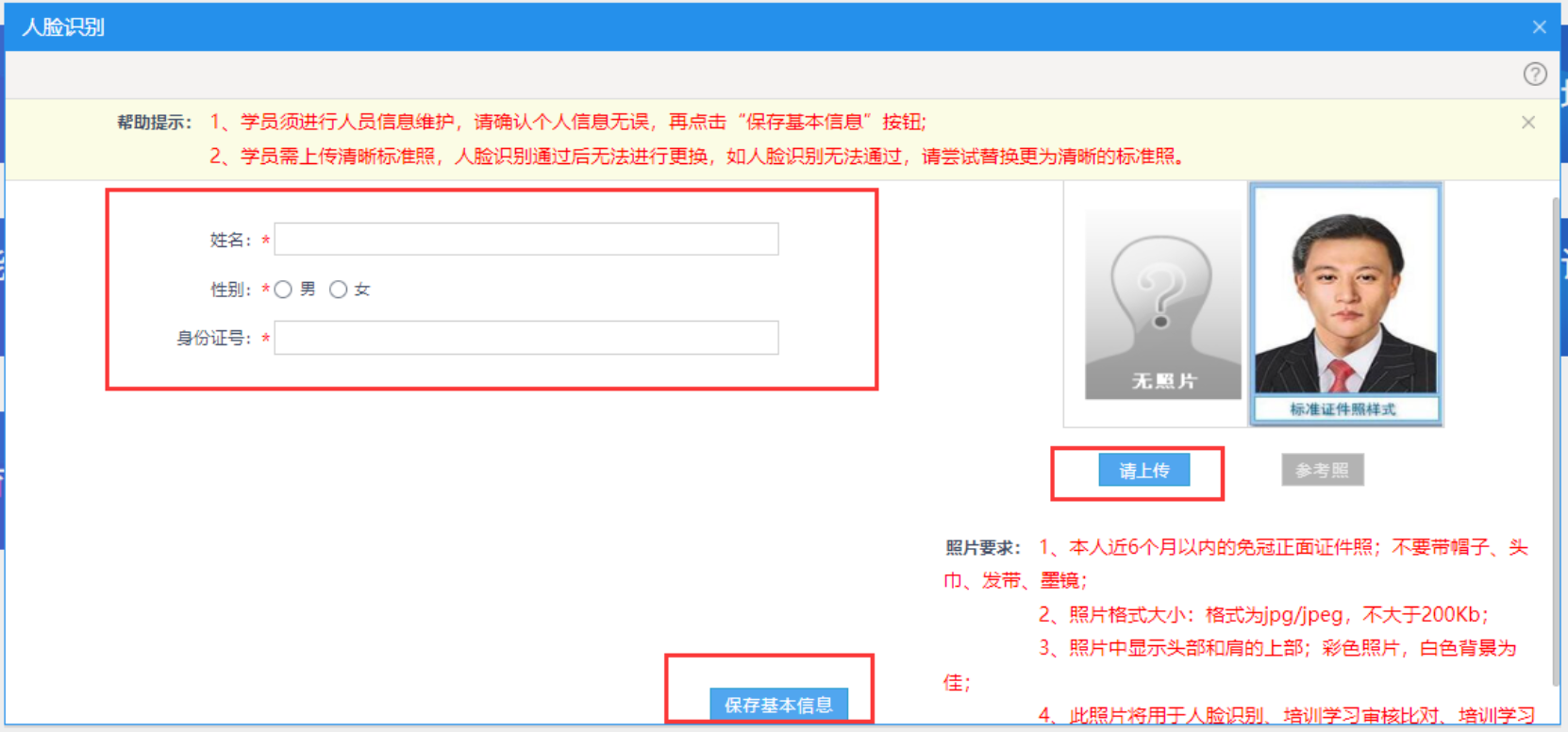Click the 性别 field label

229,290
